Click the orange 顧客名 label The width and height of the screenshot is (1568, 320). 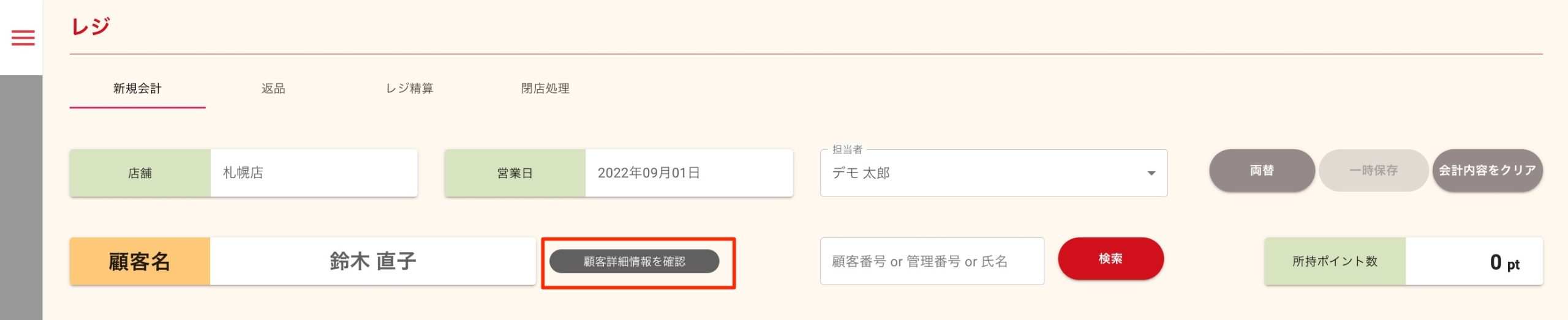140,261
